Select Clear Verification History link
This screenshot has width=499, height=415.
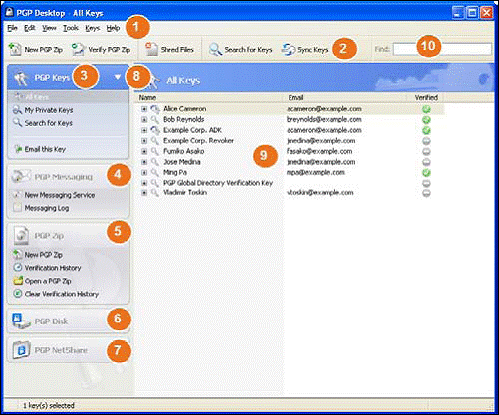coord(62,294)
